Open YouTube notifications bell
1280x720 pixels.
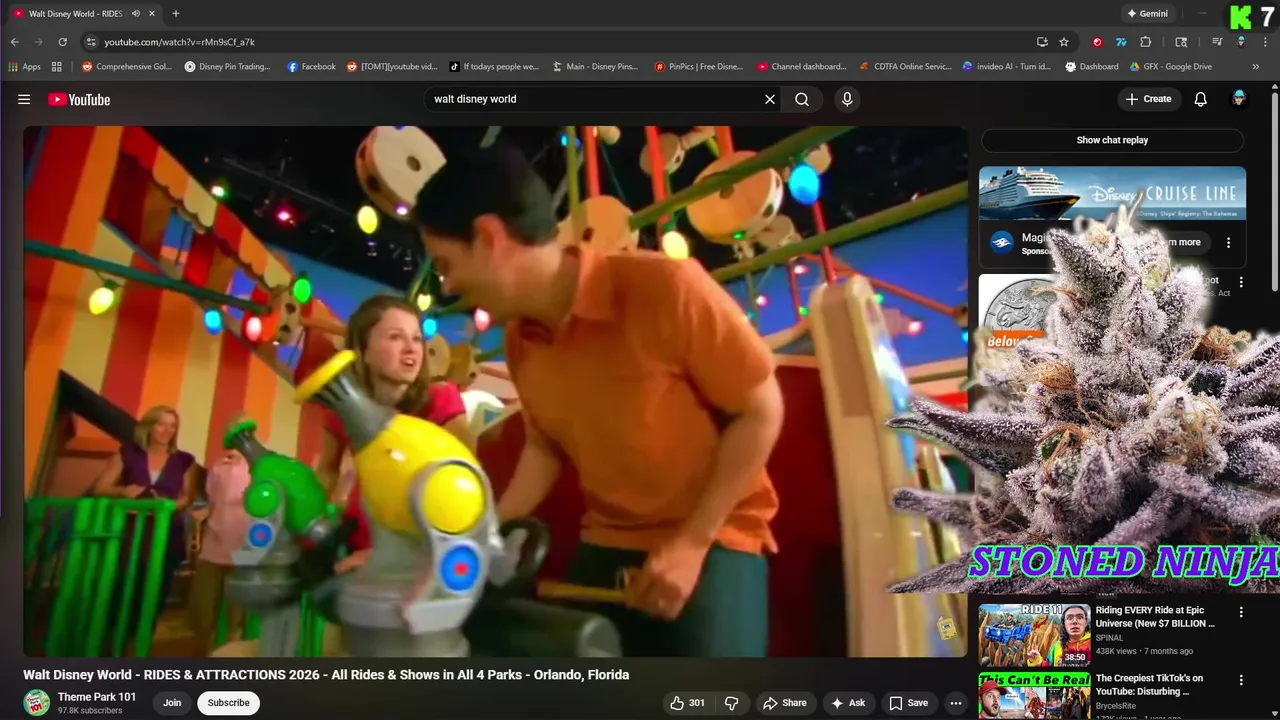[x=1201, y=99]
